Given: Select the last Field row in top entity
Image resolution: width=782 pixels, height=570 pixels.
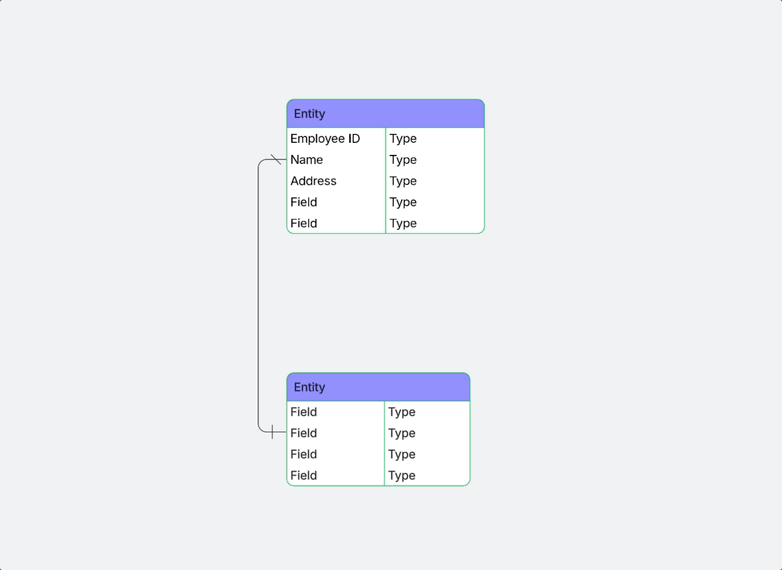Looking at the screenshot, I should coord(336,223).
